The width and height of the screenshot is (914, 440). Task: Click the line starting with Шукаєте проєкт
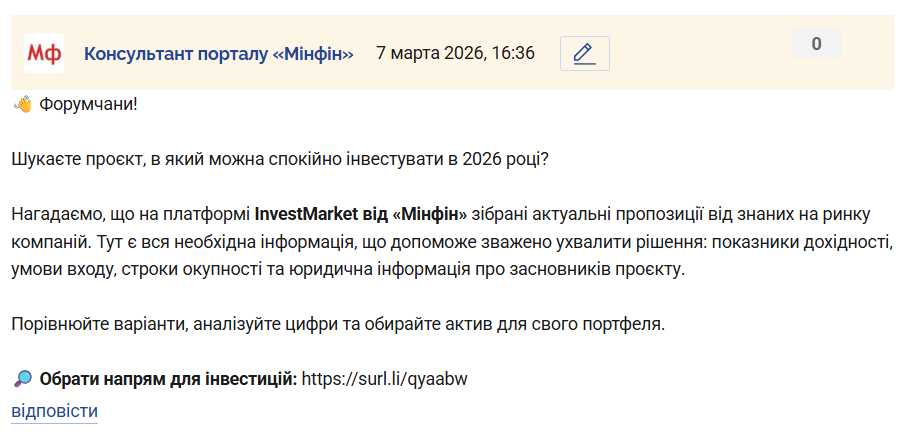[x=280, y=159]
